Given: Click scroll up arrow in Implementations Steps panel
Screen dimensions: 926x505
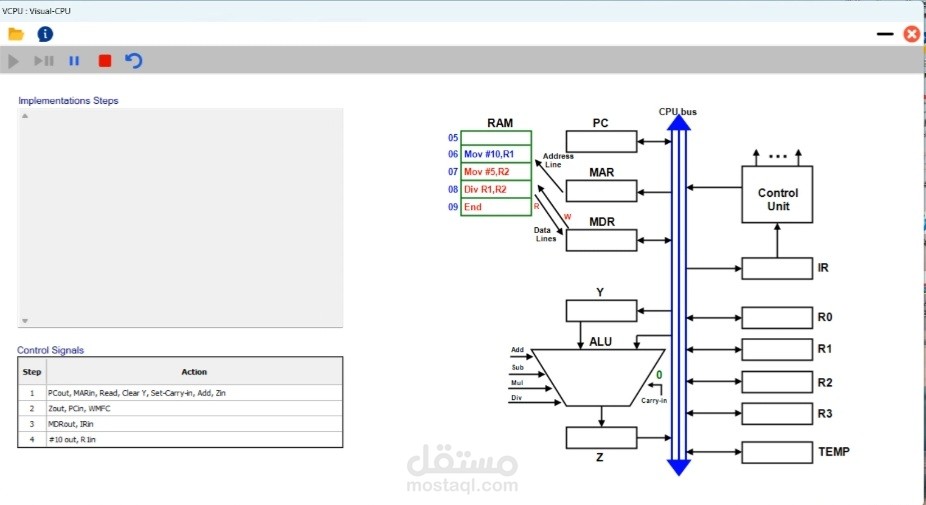Looking at the screenshot, I should [25, 116].
